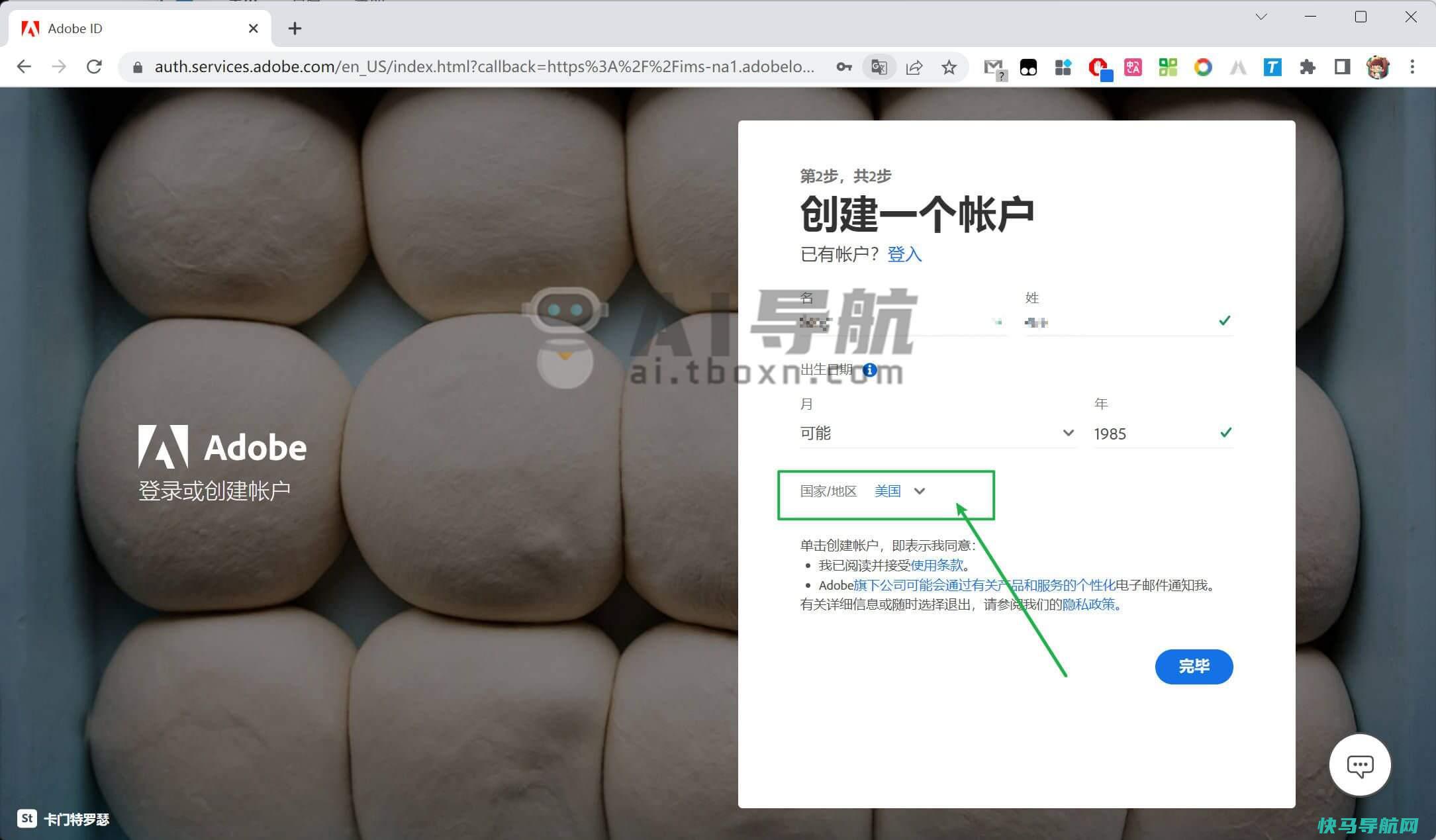This screenshot has height=840, width=1436.
Task: Open the red C extension icon
Action: pos(1100,68)
